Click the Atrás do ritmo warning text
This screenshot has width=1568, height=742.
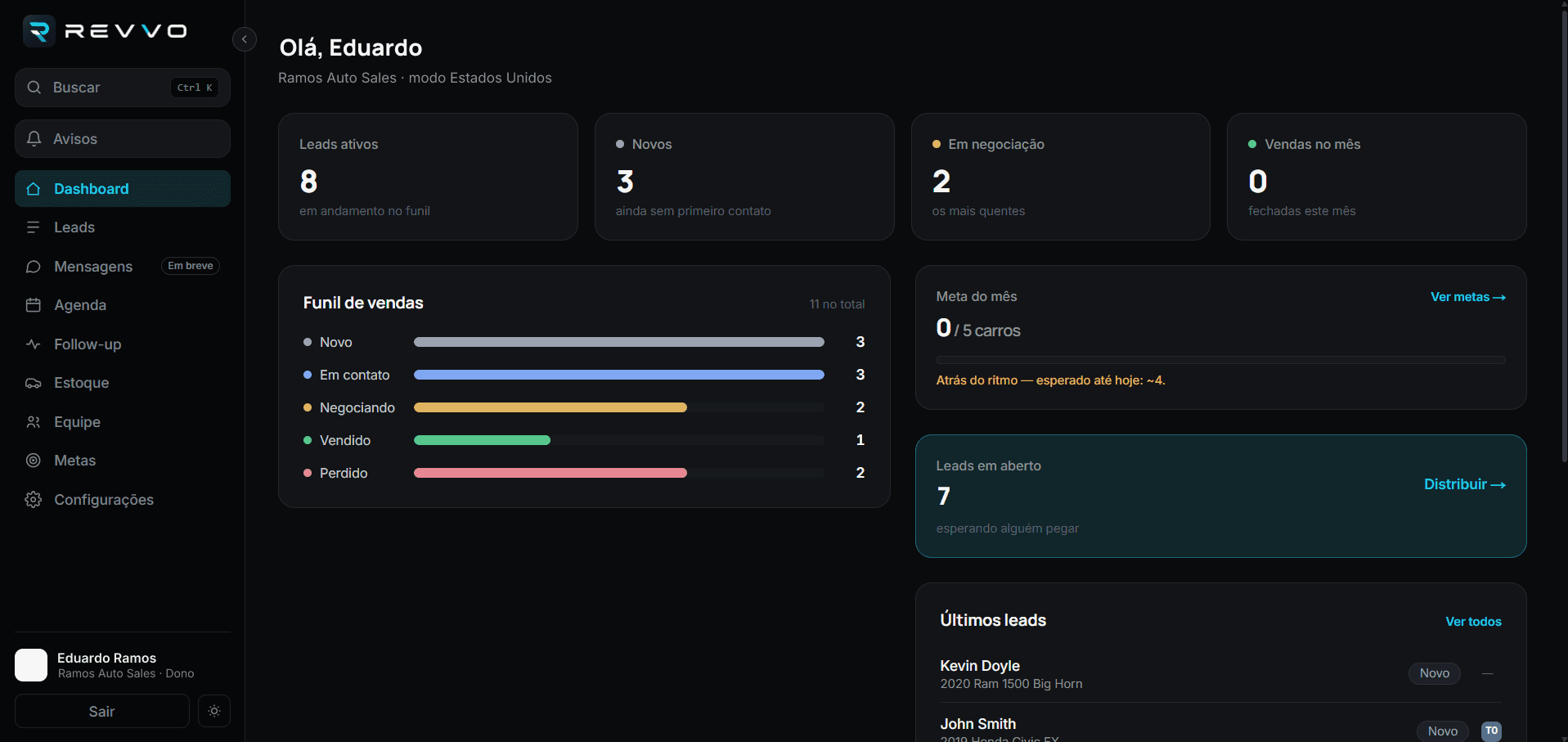pos(1050,380)
